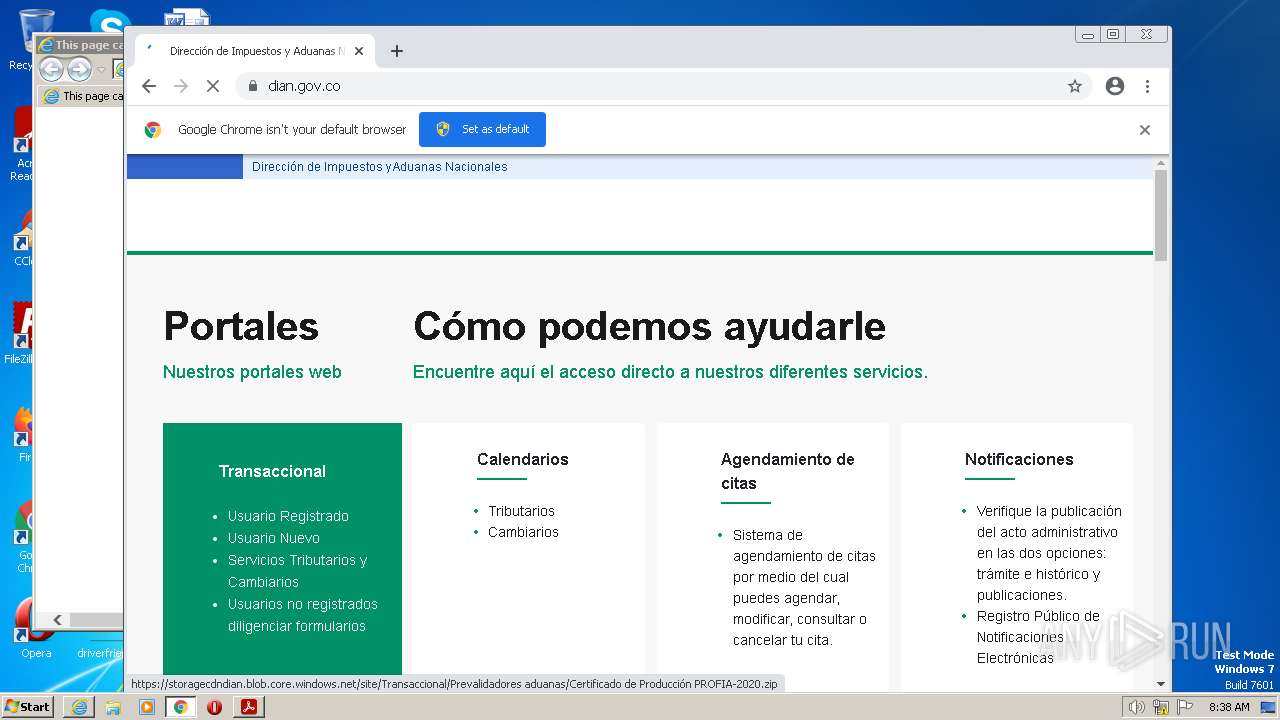Open Usuario Registrado link
Viewport: 1280px width, 720px height.
[288, 516]
